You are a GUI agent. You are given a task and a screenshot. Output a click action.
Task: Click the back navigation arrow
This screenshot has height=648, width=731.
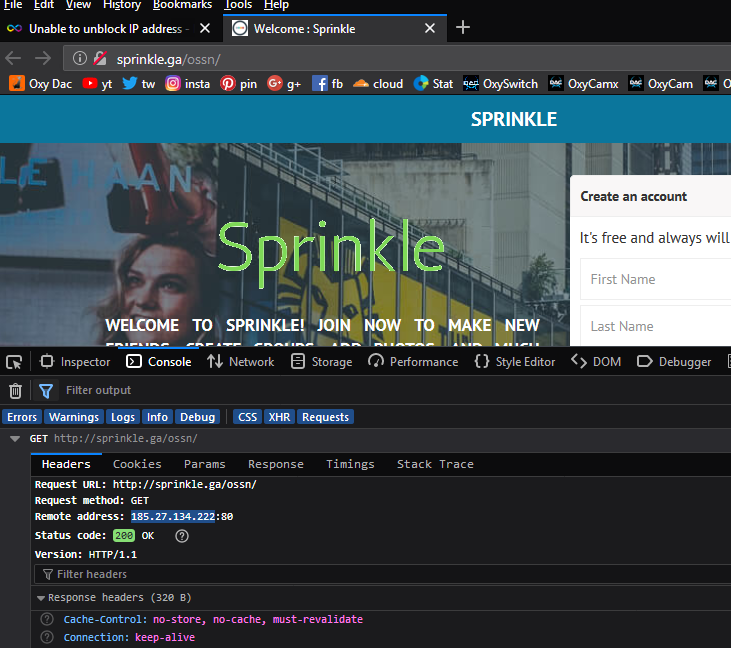tap(13, 59)
